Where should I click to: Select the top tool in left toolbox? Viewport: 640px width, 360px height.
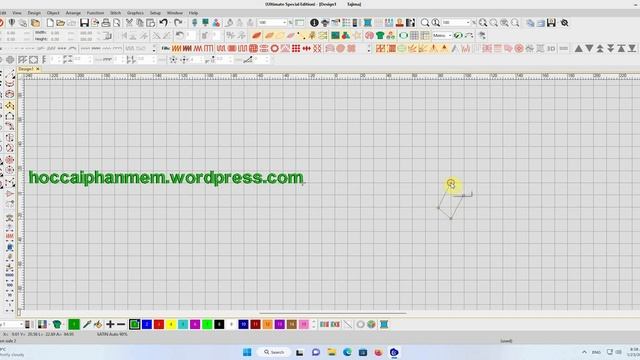click(10, 74)
